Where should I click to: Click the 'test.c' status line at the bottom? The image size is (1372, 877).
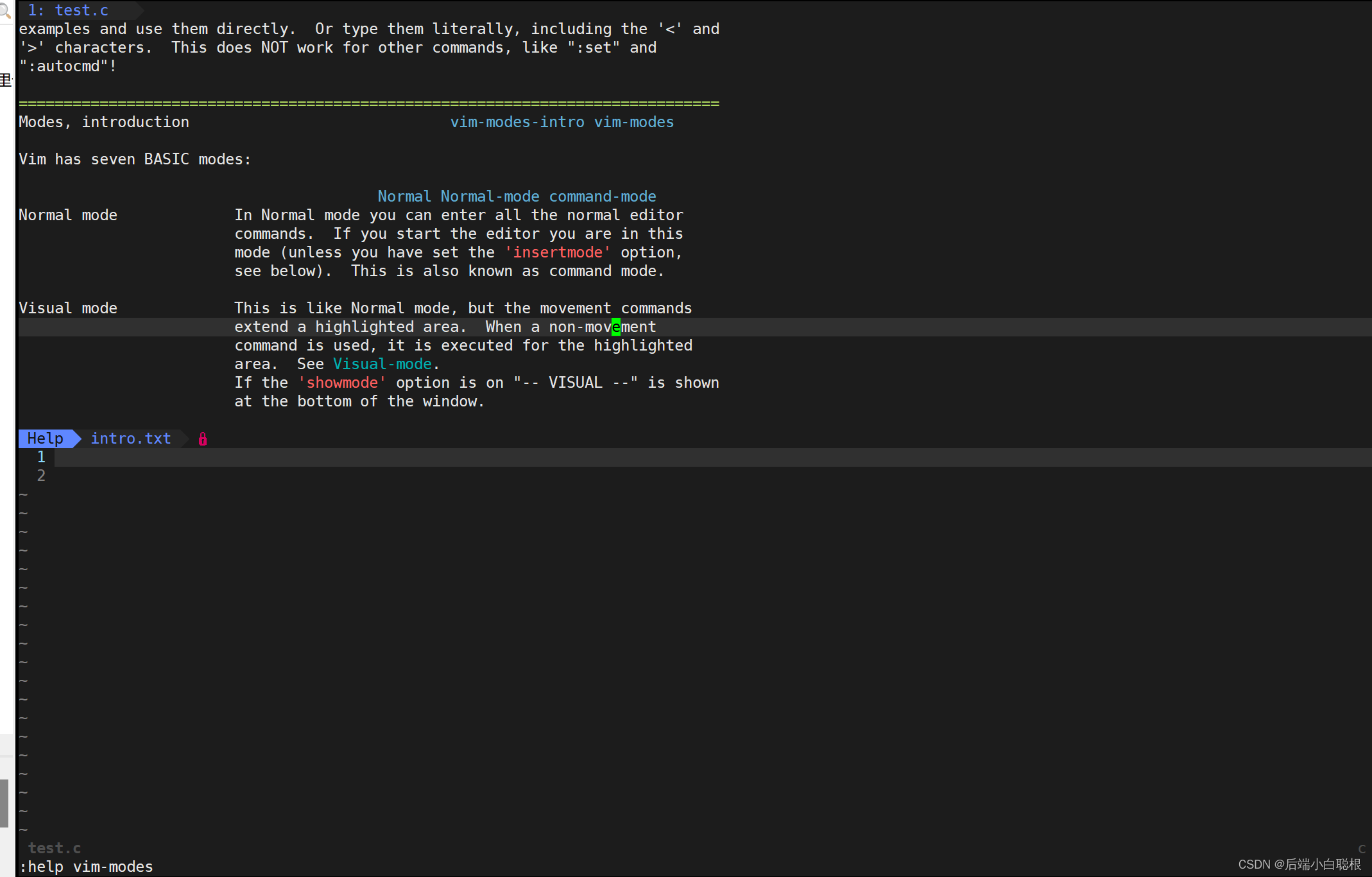tap(55, 848)
